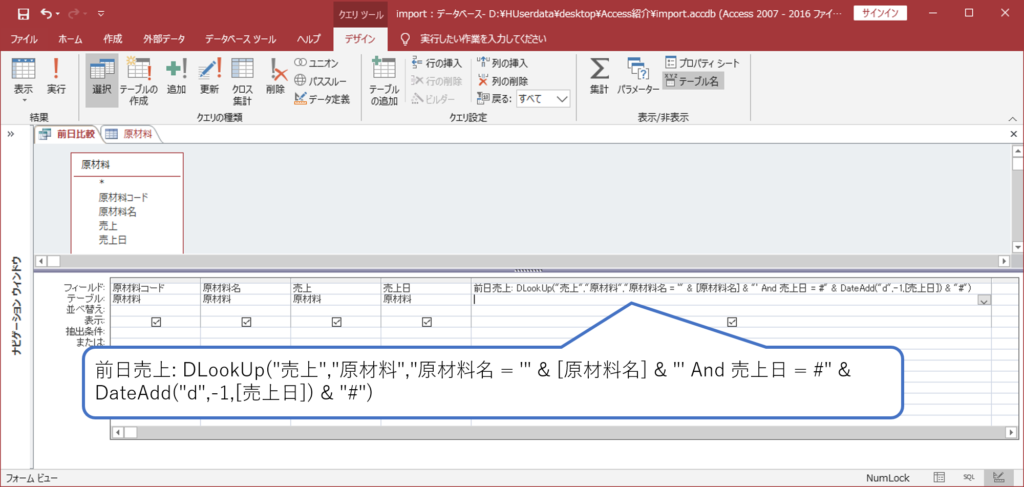The height and width of the screenshot is (487, 1024).
Task: Click the table pane vertical scrollbar down arrow
Action: (x=1017, y=247)
